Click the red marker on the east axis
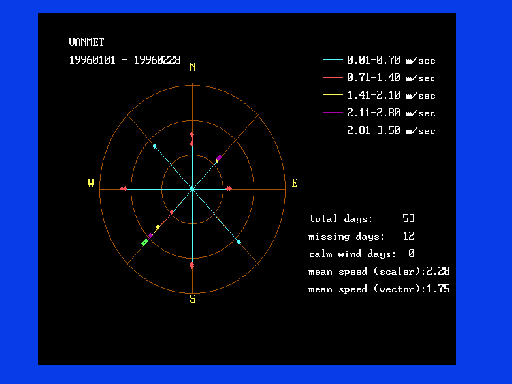The image size is (512, 384). click(229, 189)
